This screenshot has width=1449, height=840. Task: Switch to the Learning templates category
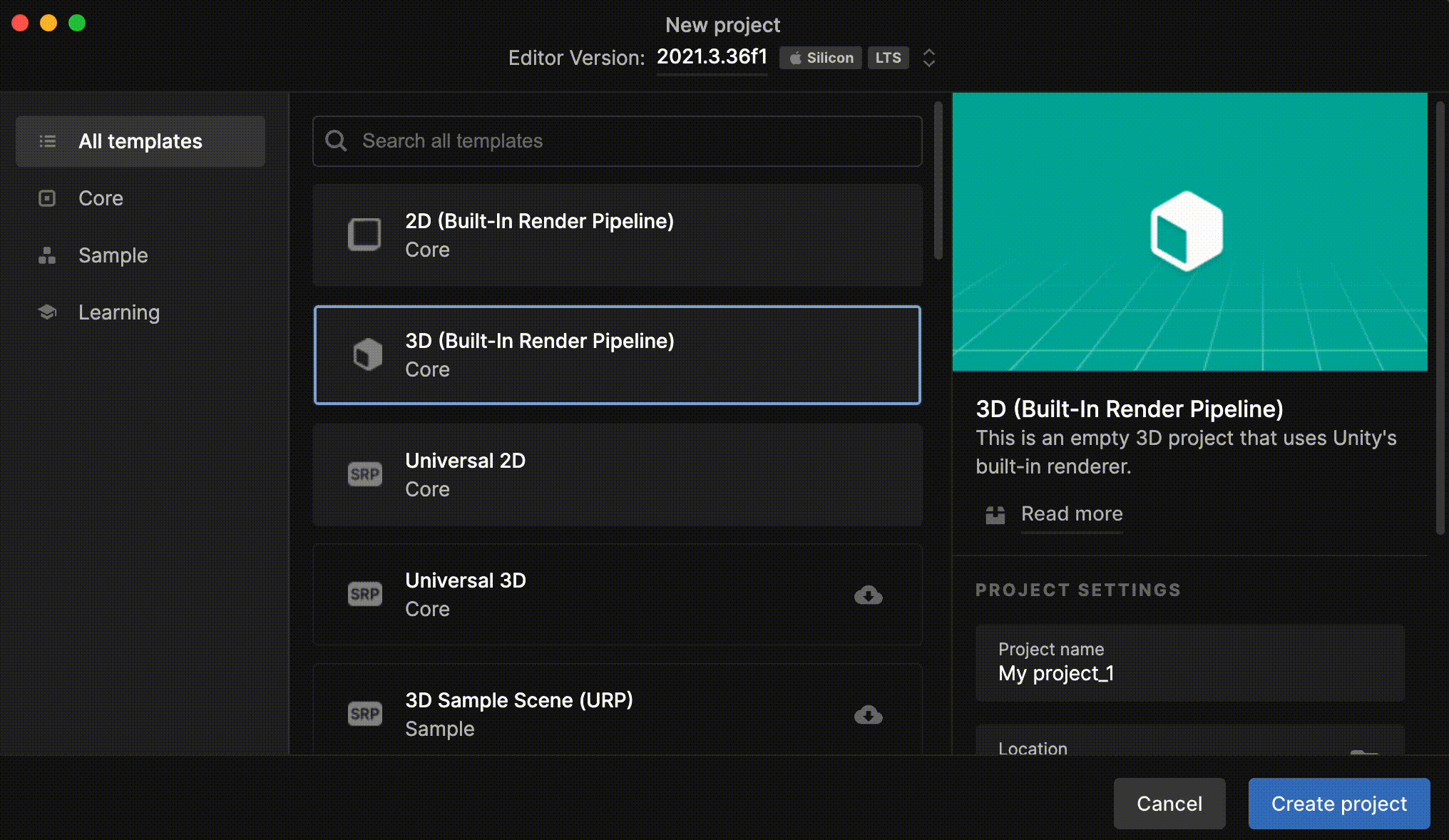[140, 312]
